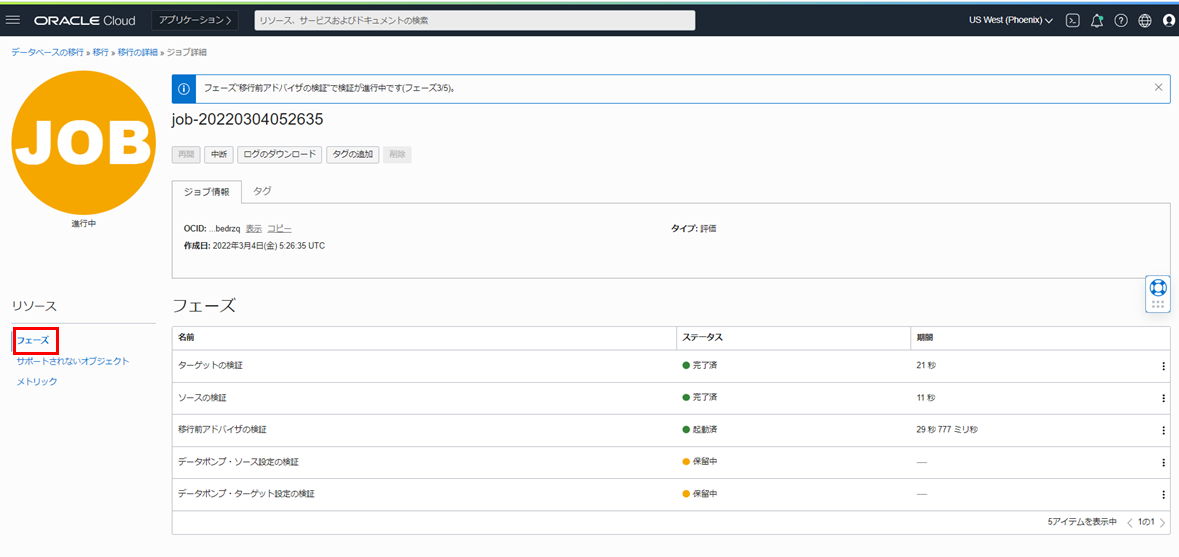The height and width of the screenshot is (557, 1179).
Task: Click the help question mark icon
Action: (1121, 20)
